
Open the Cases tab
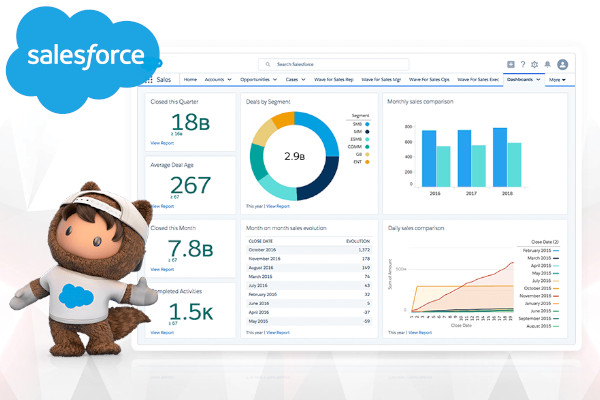292,80
